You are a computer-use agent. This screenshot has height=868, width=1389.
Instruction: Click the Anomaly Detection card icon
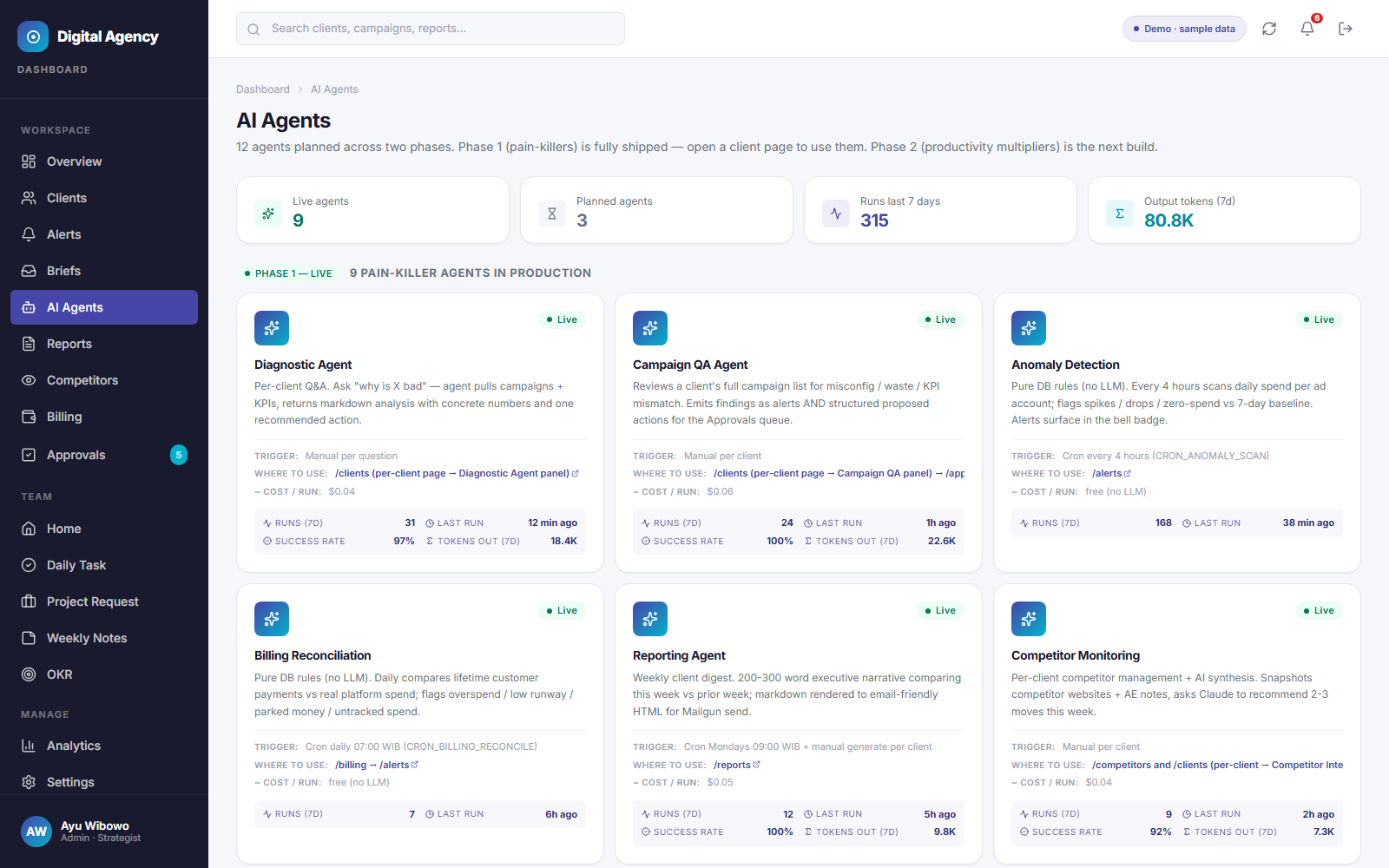pos(1029,328)
